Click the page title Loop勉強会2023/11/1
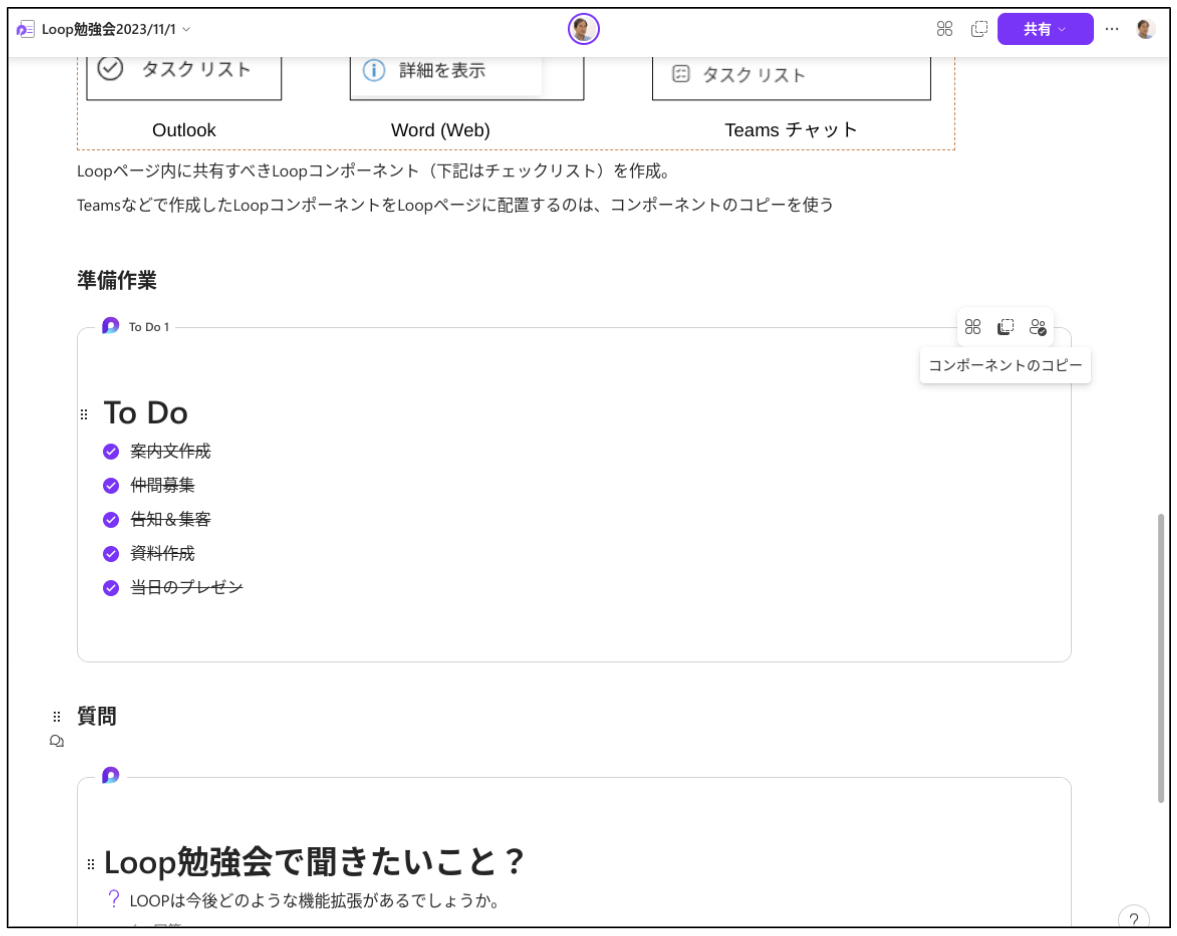Screen dimensions: 1177x936 pyautogui.click(x=108, y=29)
